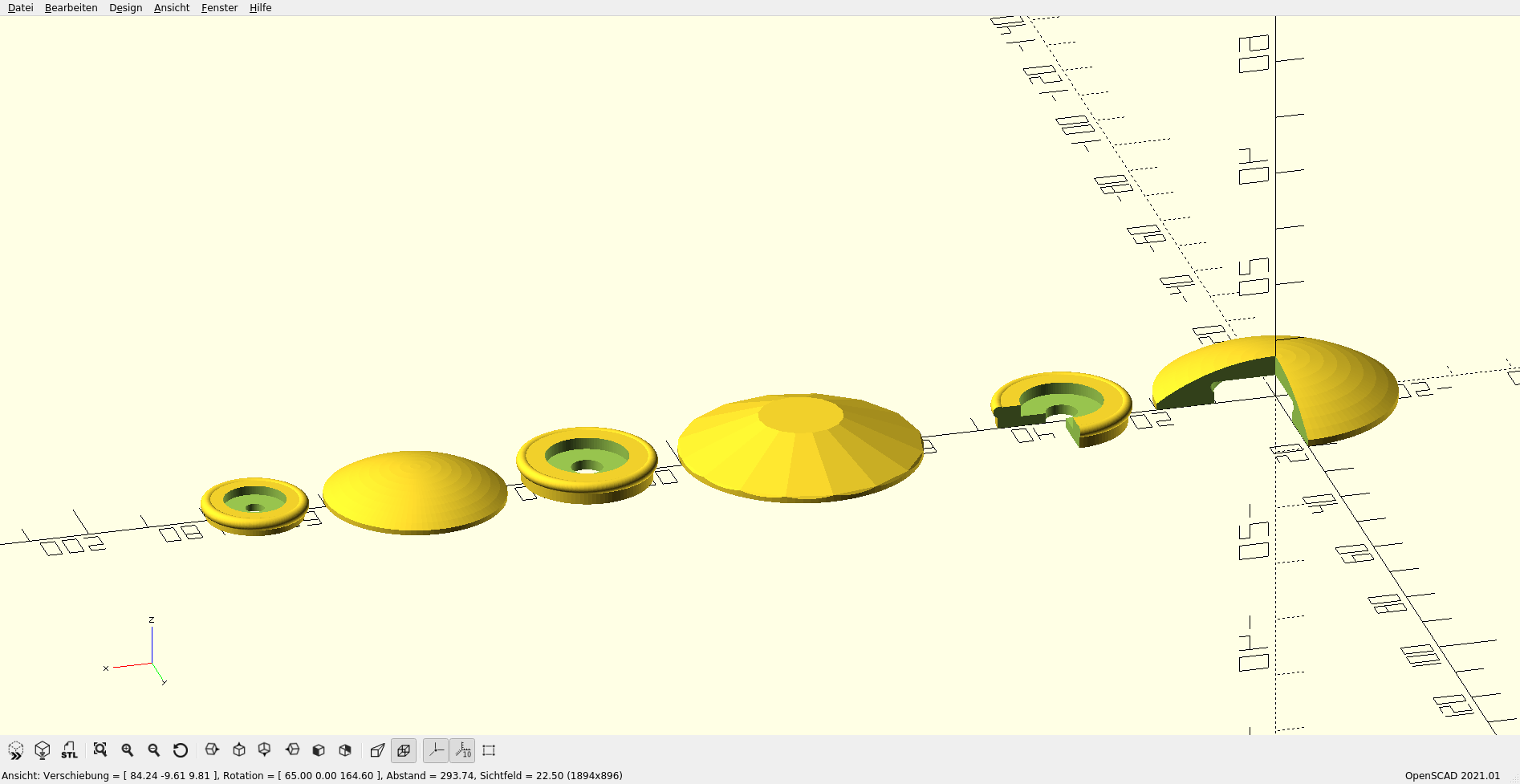This screenshot has height=784, width=1520.
Task: Reset the view with the rotate-arrow icon
Action: click(x=181, y=750)
